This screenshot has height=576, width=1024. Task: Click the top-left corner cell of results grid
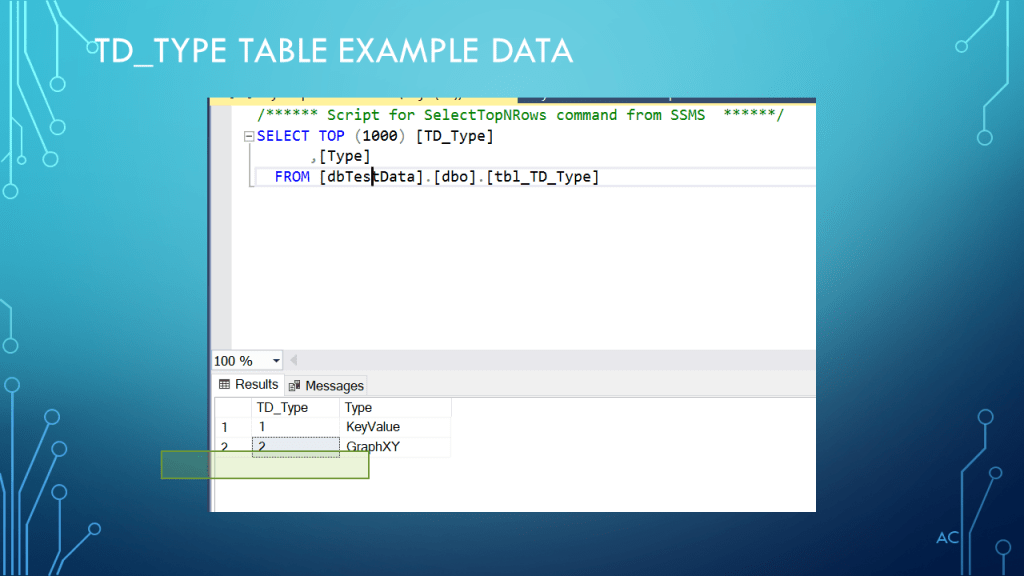tap(232, 408)
